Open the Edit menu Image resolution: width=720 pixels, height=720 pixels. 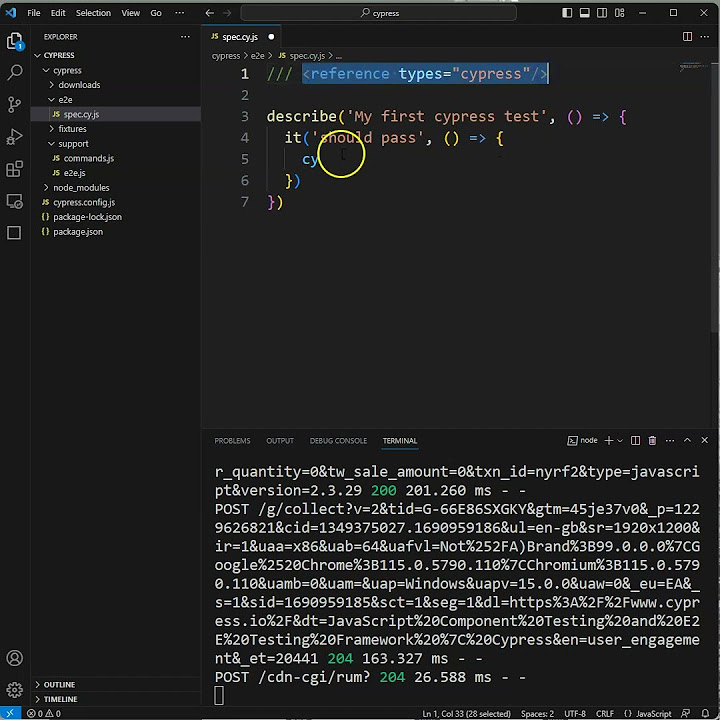[58, 13]
